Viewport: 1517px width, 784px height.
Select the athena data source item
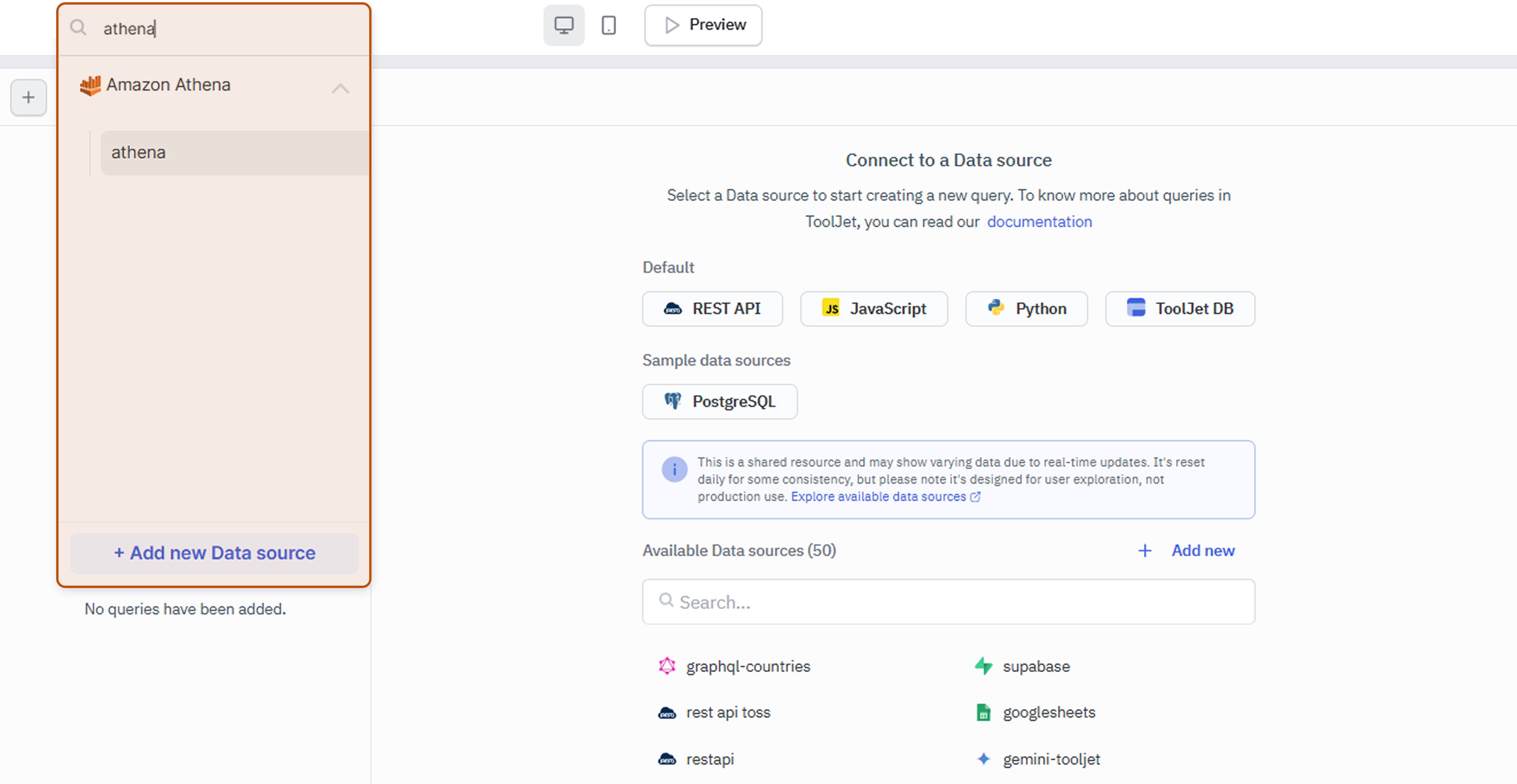click(x=234, y=152)
